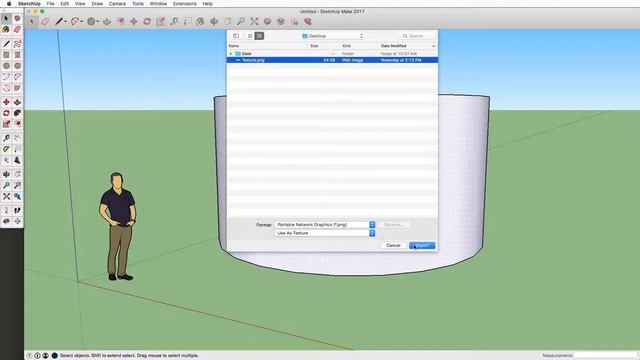Open the Edit menu
Image resolution: width=640 pixels, height=360 pixels.
64,4
